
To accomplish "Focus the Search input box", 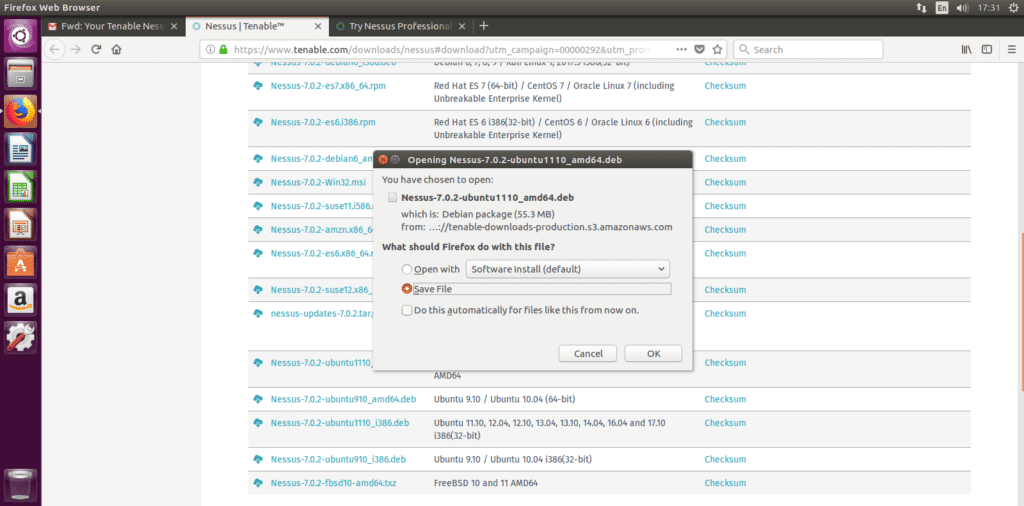I will [808, 50].
